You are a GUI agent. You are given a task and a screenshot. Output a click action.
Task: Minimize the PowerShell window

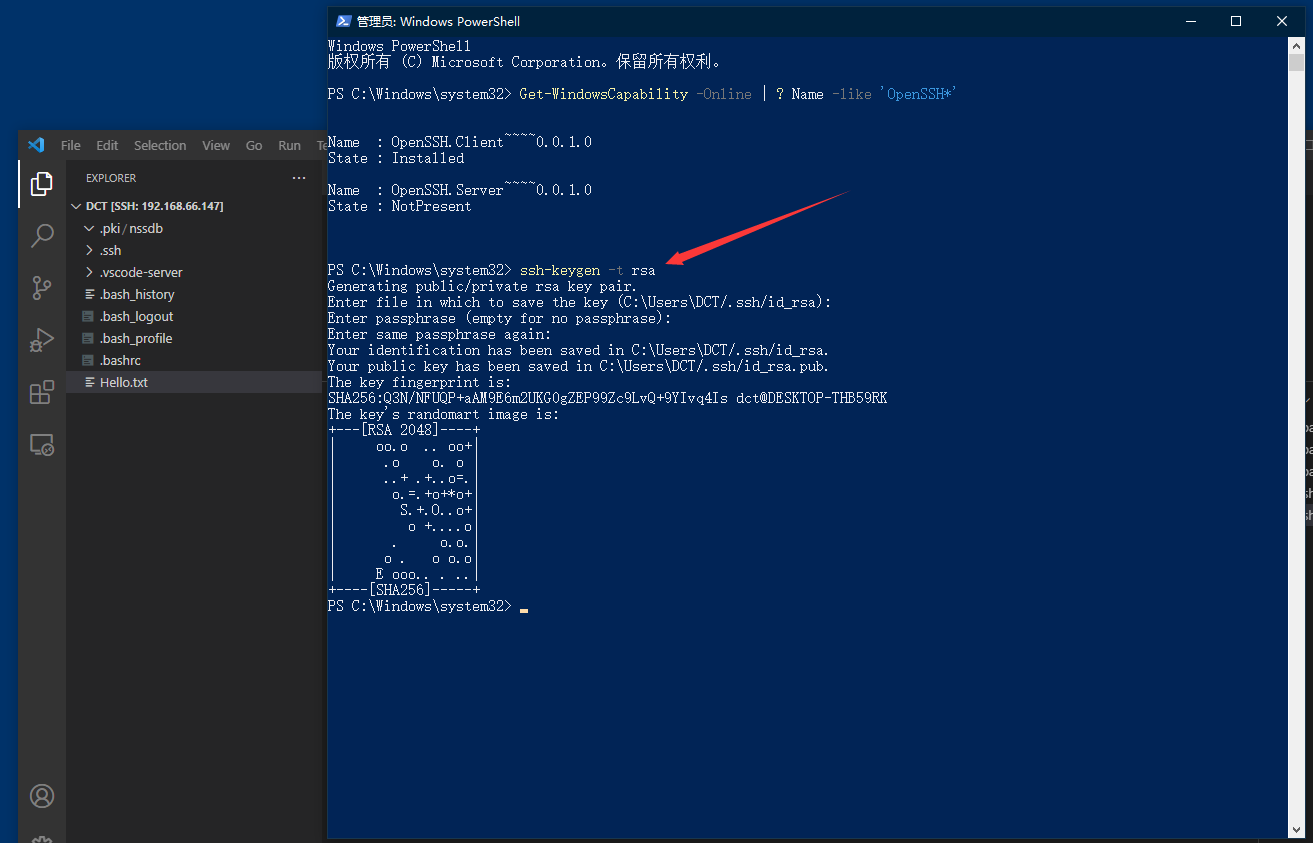(x=1190, y=21)
